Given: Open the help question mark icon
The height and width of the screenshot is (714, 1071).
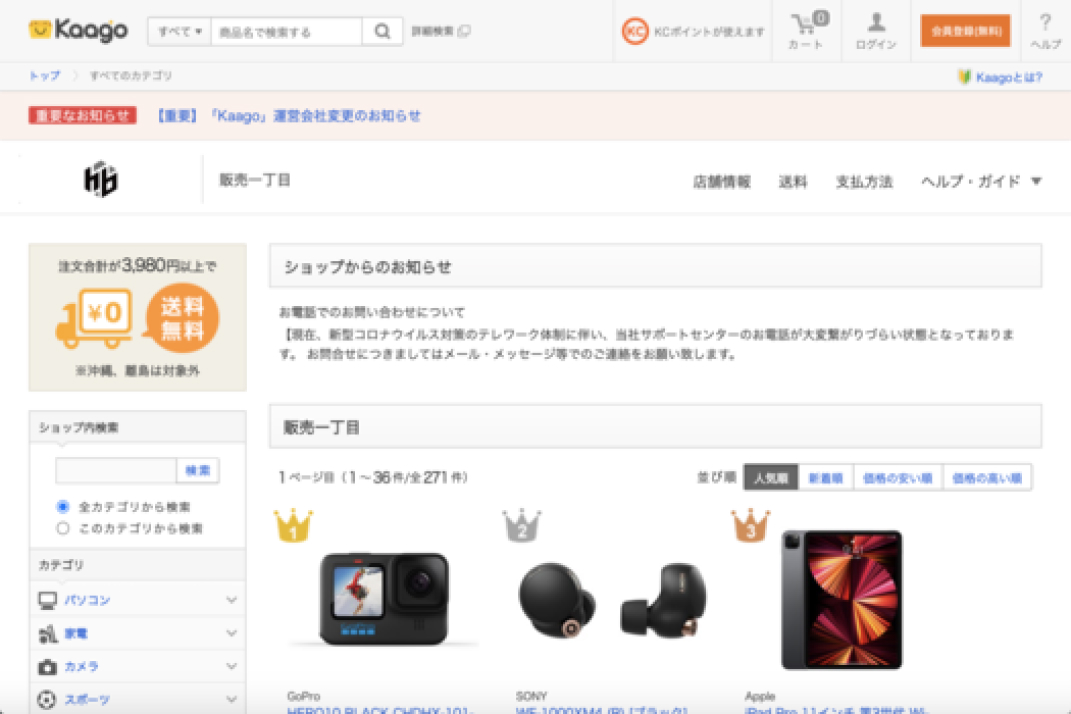Looking at the screenshot, I should pos(1045,23).
